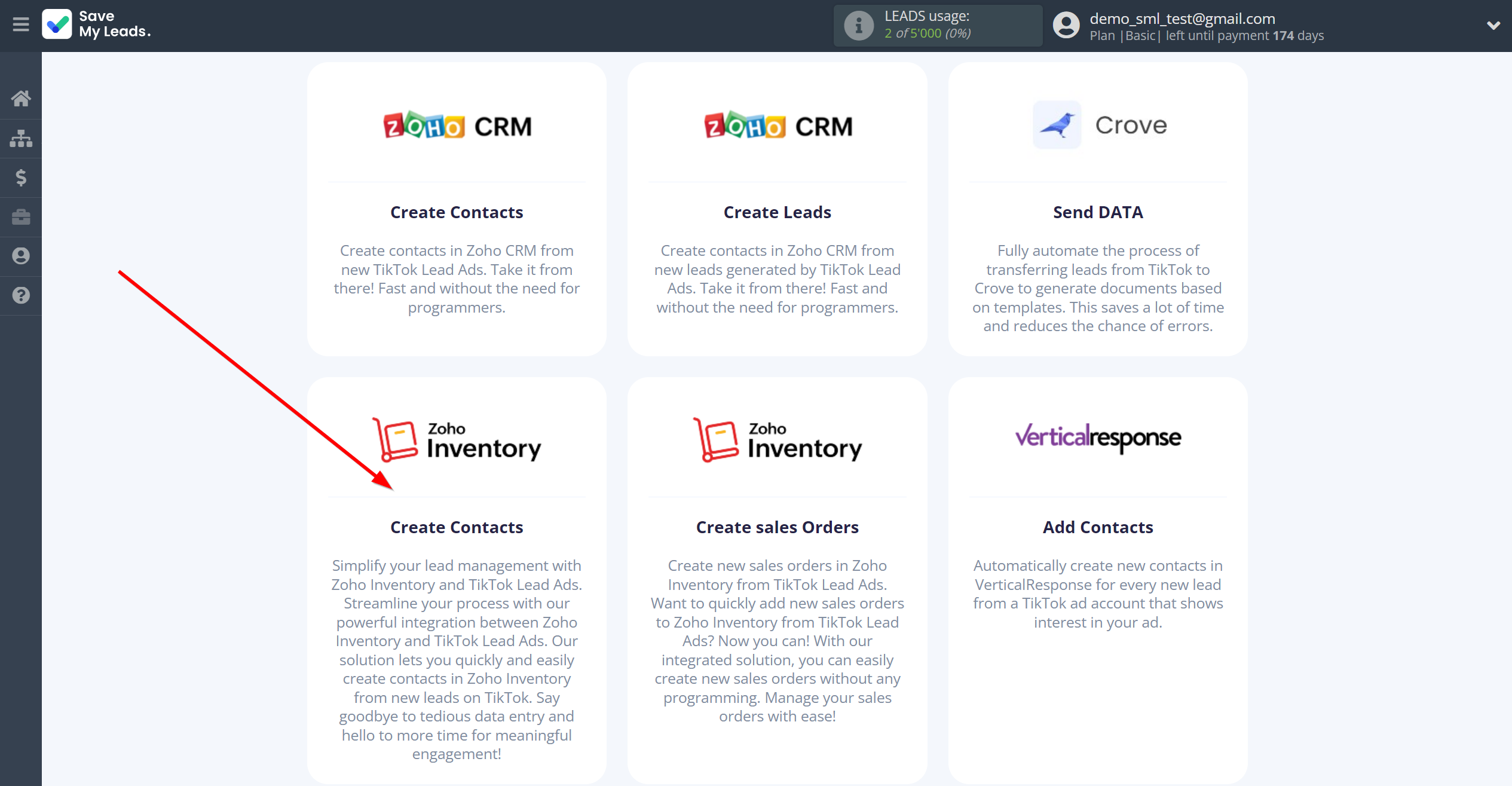
Task: Open the hamburger menu
Action: [x=21, y=25]
